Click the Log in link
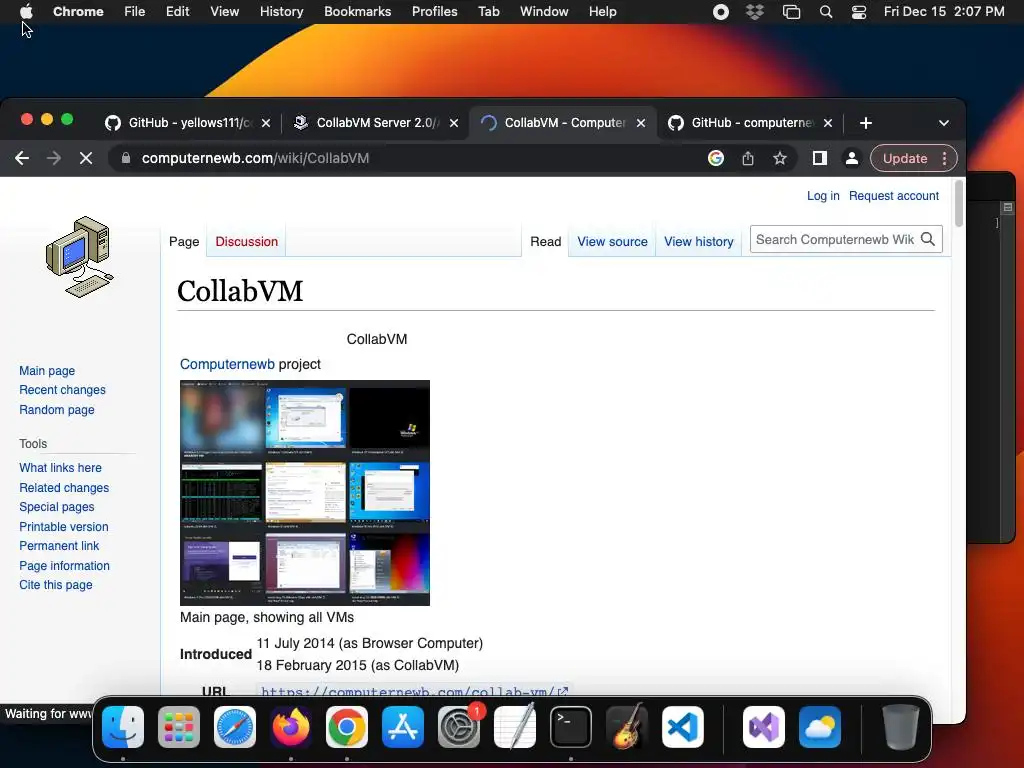Viewport: 1024px width, 768px height. click(x=823, y=196)
